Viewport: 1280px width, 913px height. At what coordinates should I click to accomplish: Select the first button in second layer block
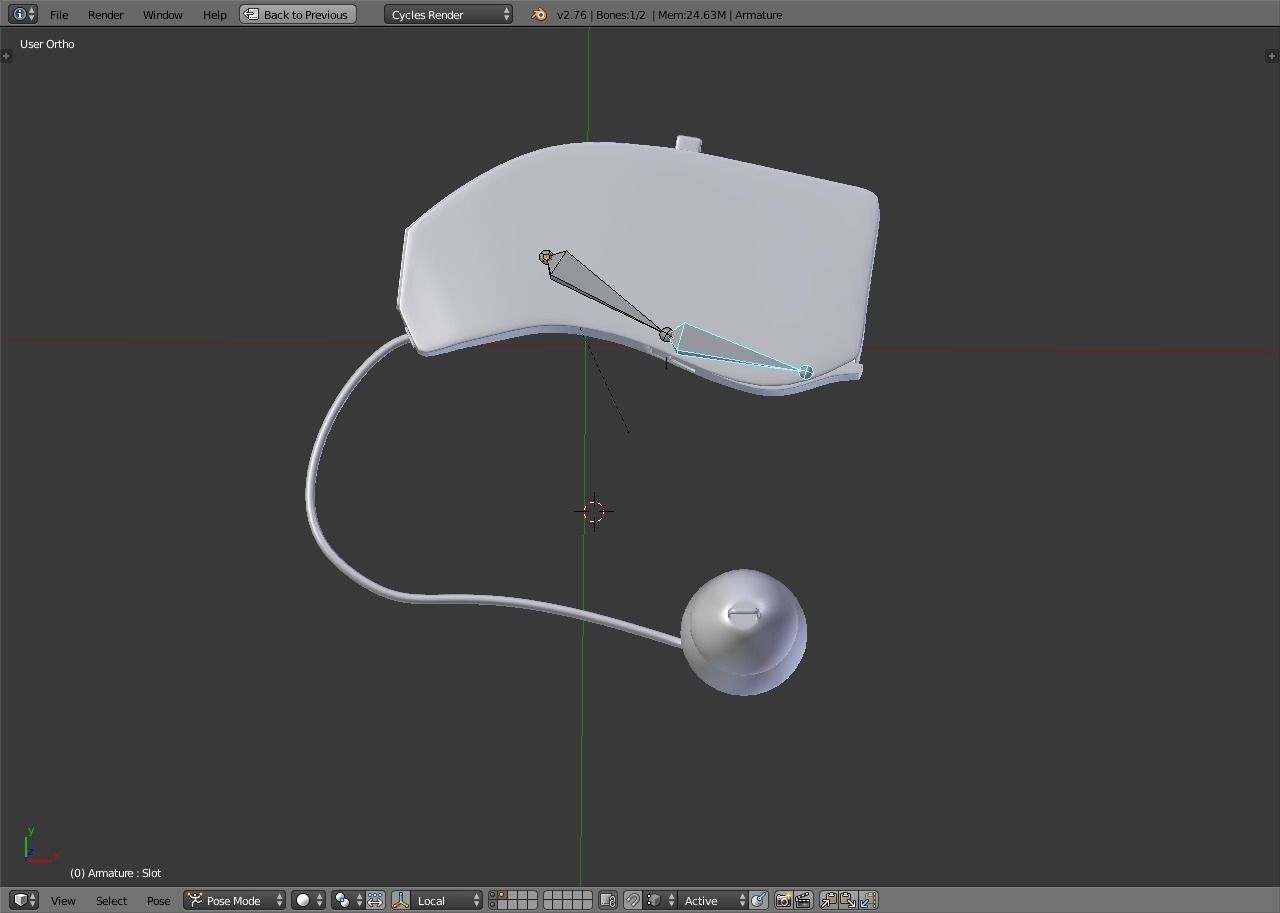tap(548, 896)
